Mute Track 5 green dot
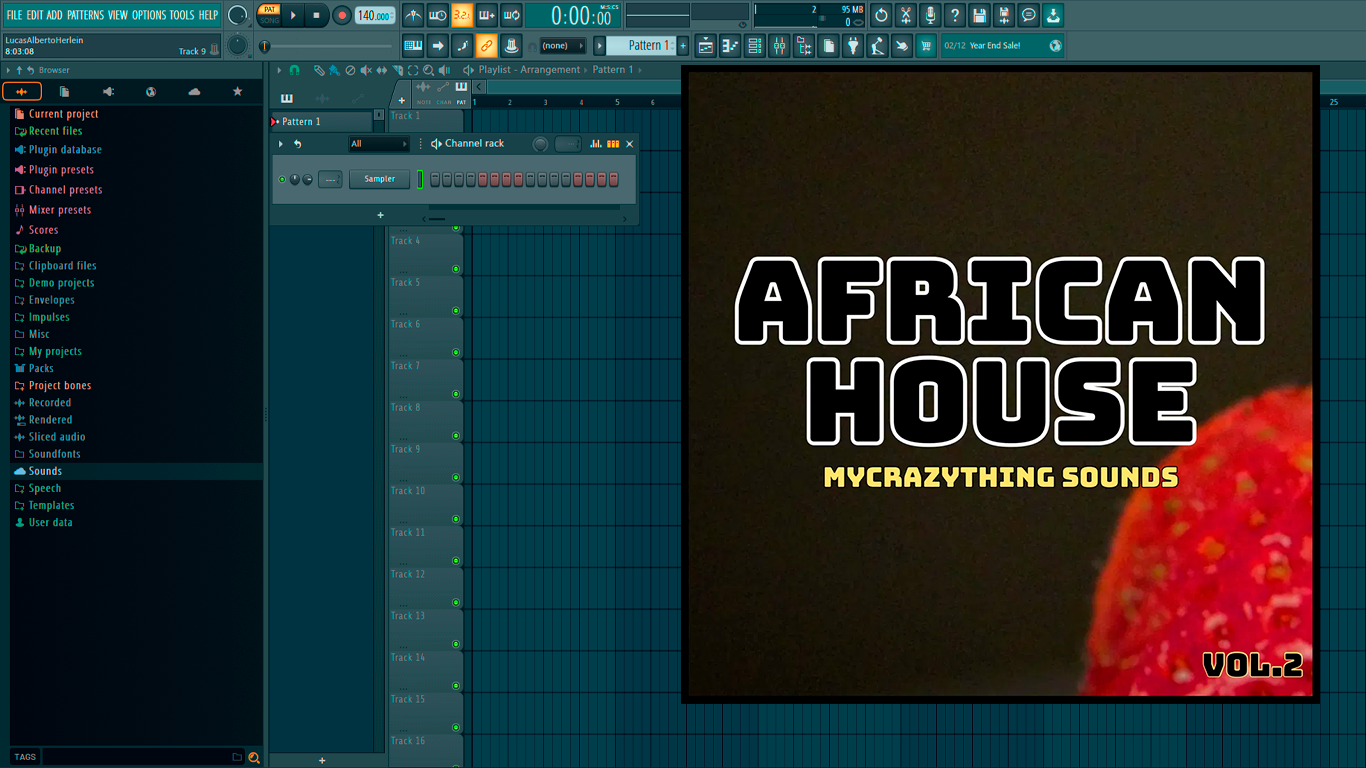The height and width of the screenshot is (768, 1366). coord(456,310)
